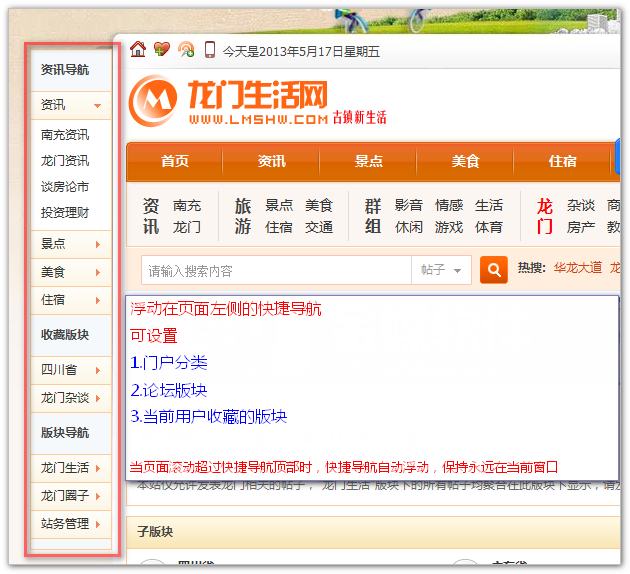Open the 资讯 main navigation tab
This screenshot has width=630, height=574.
(272, 161)
